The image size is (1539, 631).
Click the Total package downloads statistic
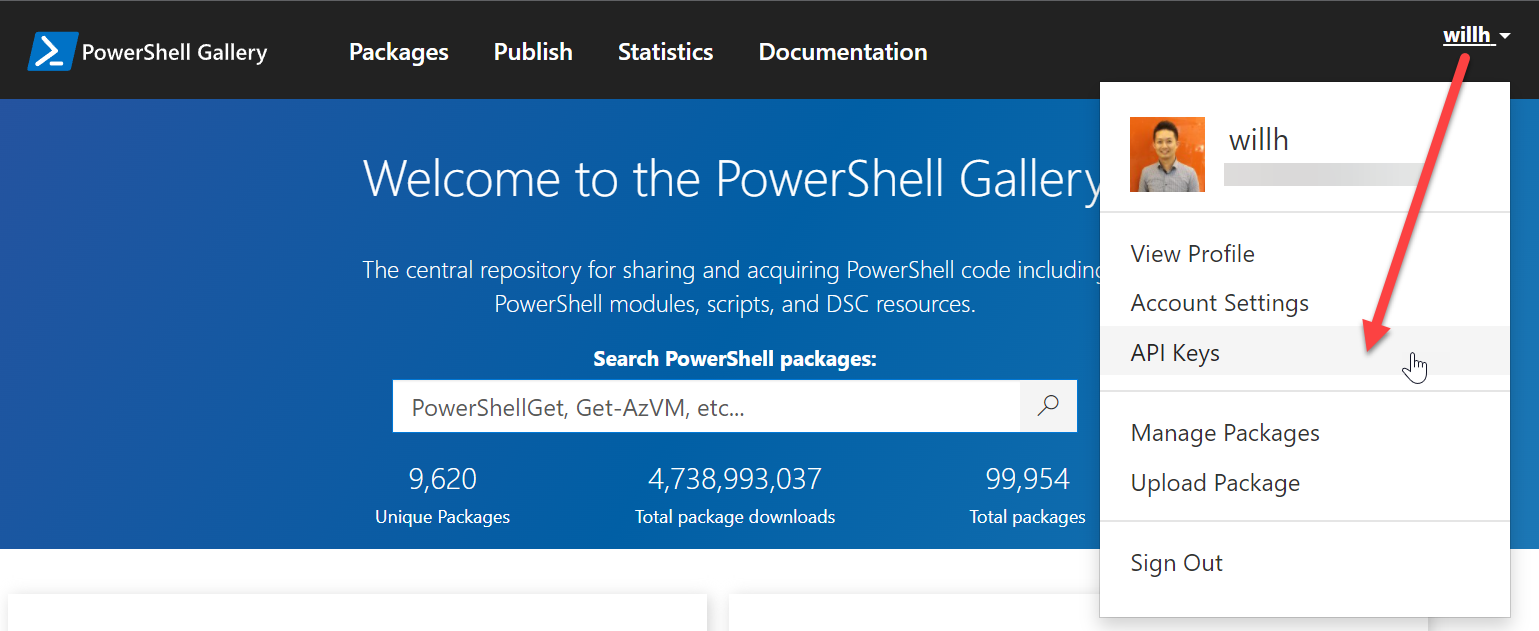point(735,496)
